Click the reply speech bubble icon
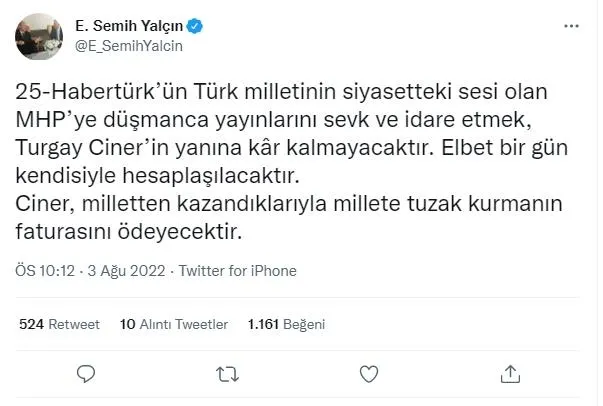The height and width of the screenshot is (406, 603). (x=87, y=373)
